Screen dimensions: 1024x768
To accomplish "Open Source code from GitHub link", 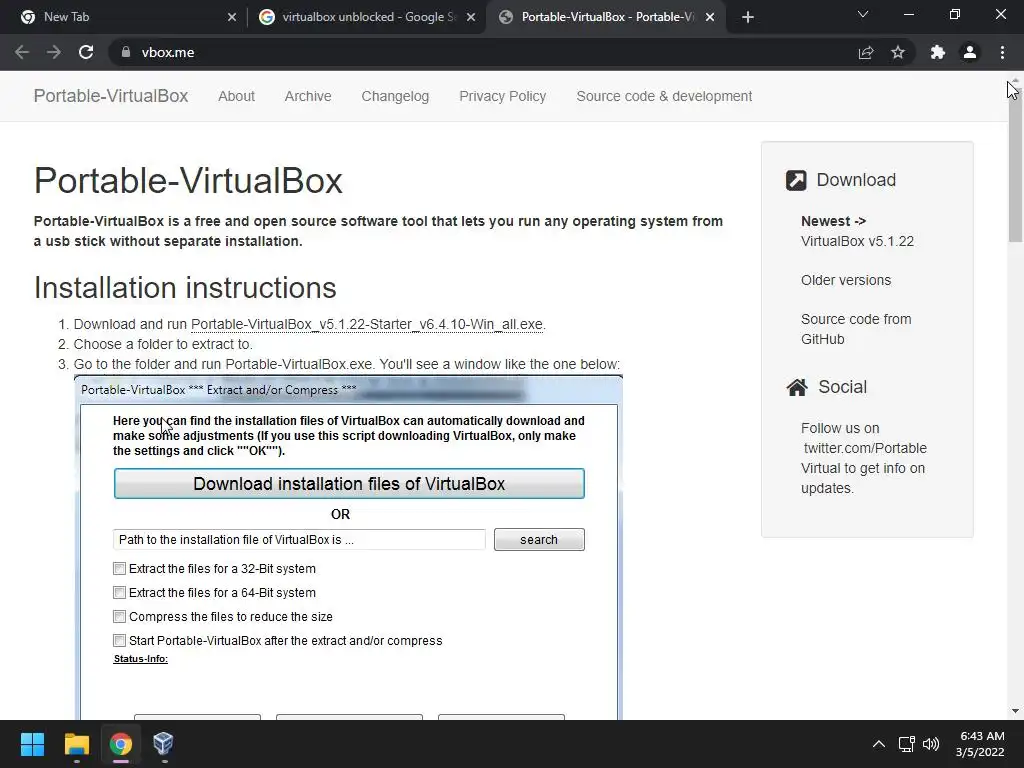I will click(x=856, y=329).
